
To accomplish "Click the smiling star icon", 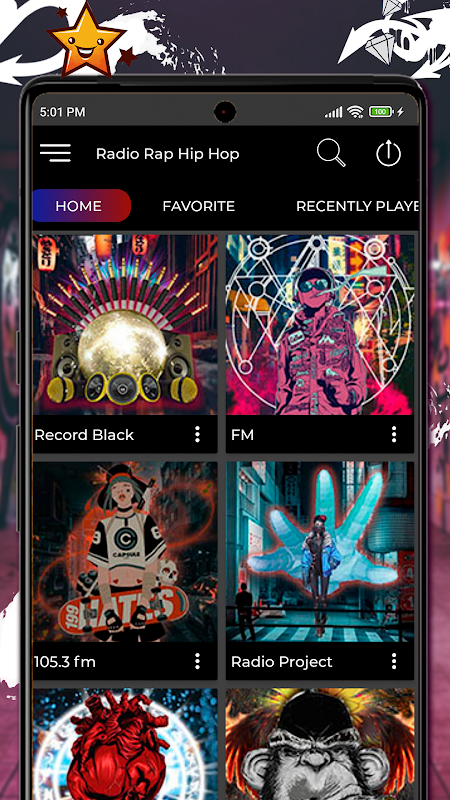I will (x=87, y=40).
